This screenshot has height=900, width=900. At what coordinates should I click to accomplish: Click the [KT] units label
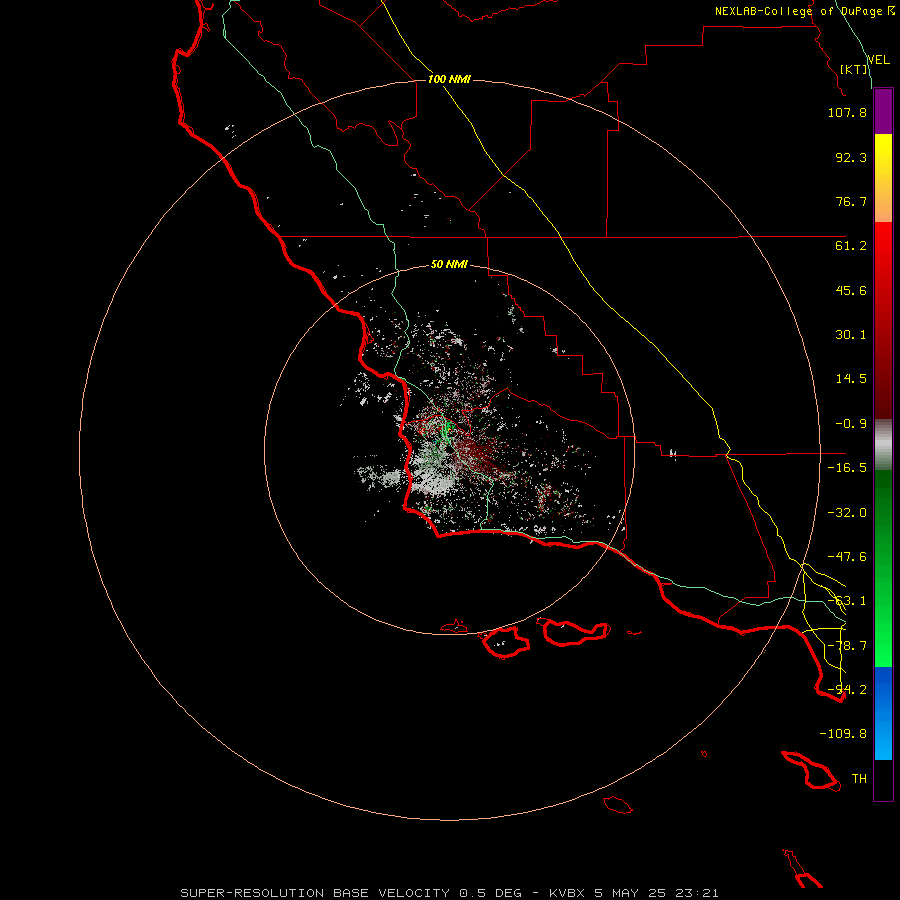pos(854,69)
